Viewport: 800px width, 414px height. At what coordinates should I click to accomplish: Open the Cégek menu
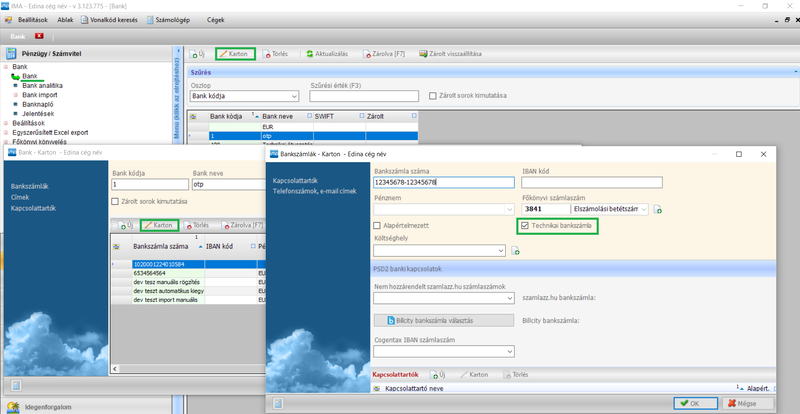(x=215, y=19)
